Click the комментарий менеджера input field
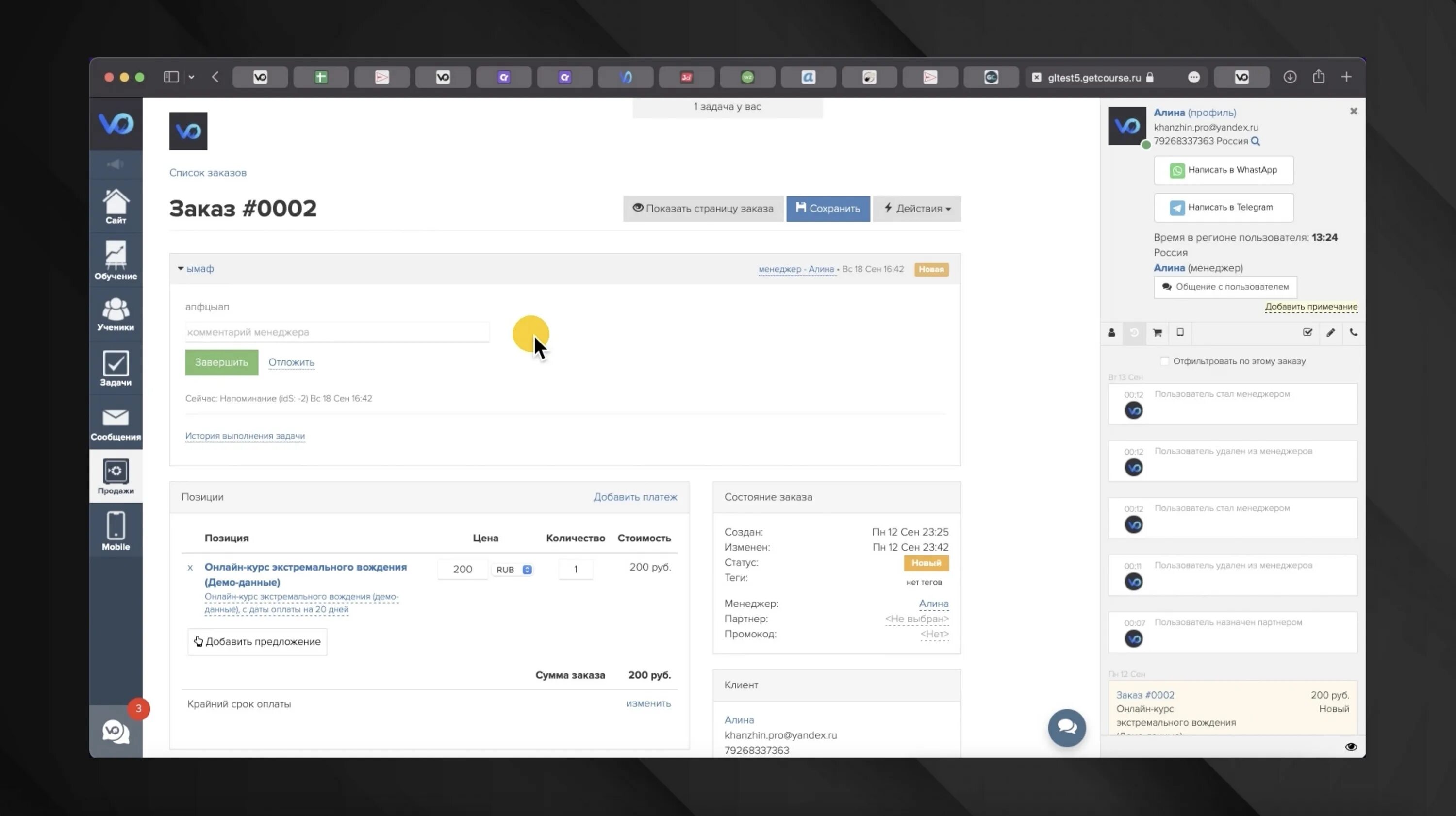The width and height of the screenshot is (1456, 816). click(x=337, y=332)
